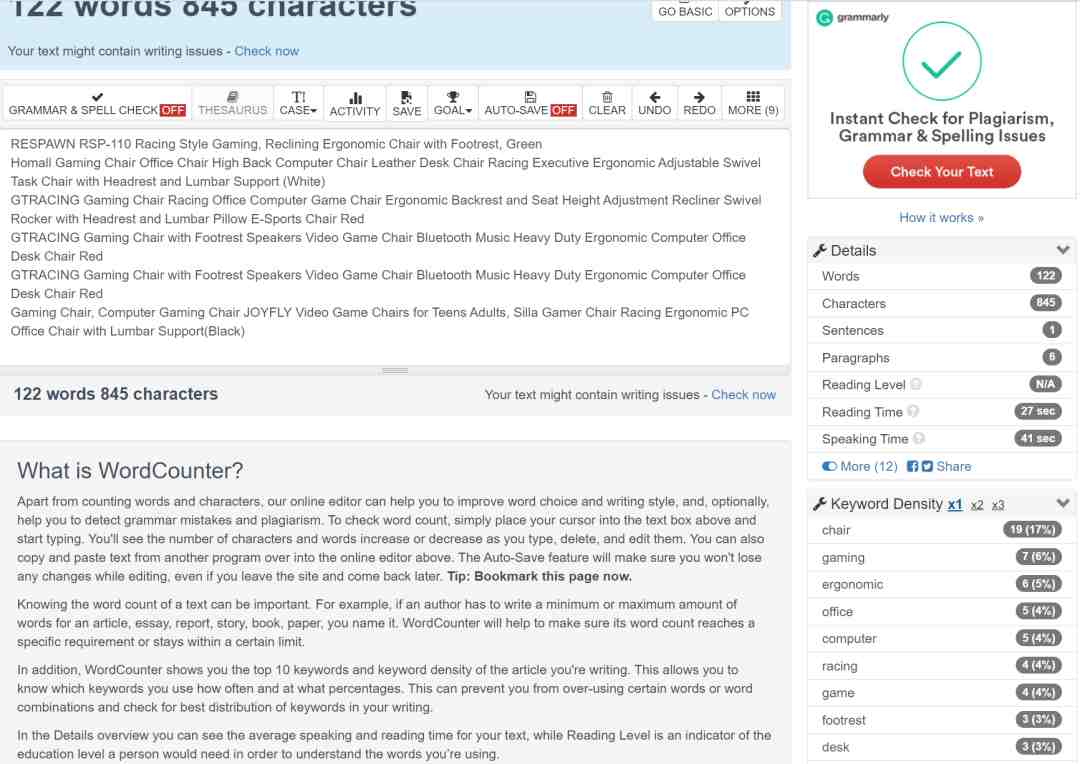Open the Activity chart tool
The image size is (1080, 764).
(x=355, y=103)
